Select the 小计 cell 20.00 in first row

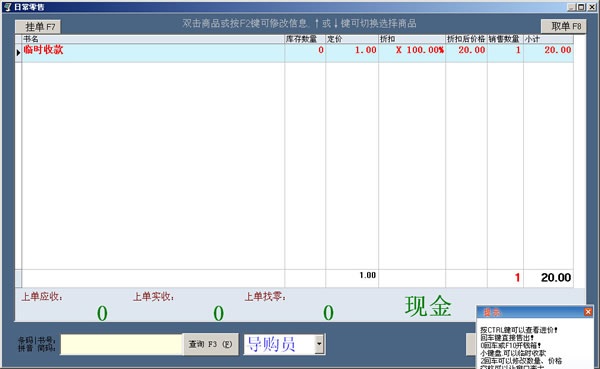tap(548, 53)
